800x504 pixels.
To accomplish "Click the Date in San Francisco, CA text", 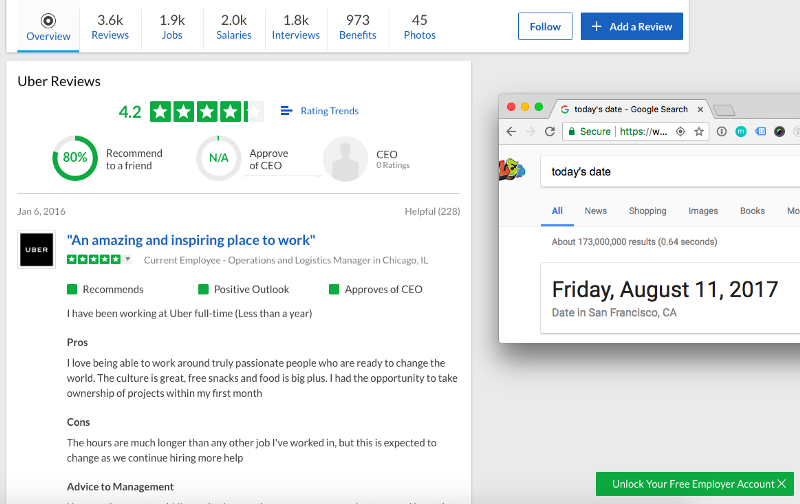I will click(614, 313).
